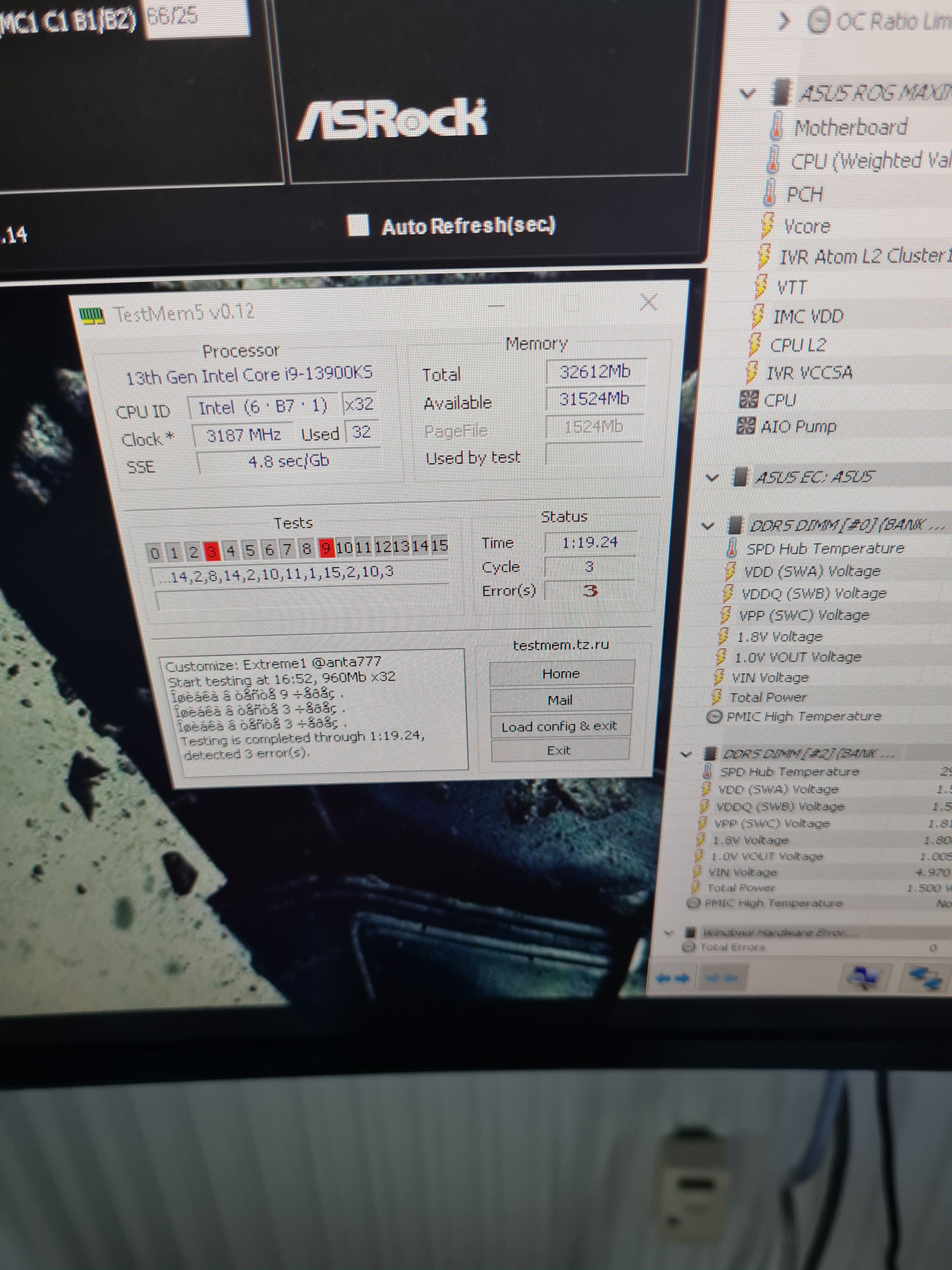Click the Error(s) count field showing 3
Viewport: 952px width, 1270px height.
(x=590, y=591)
